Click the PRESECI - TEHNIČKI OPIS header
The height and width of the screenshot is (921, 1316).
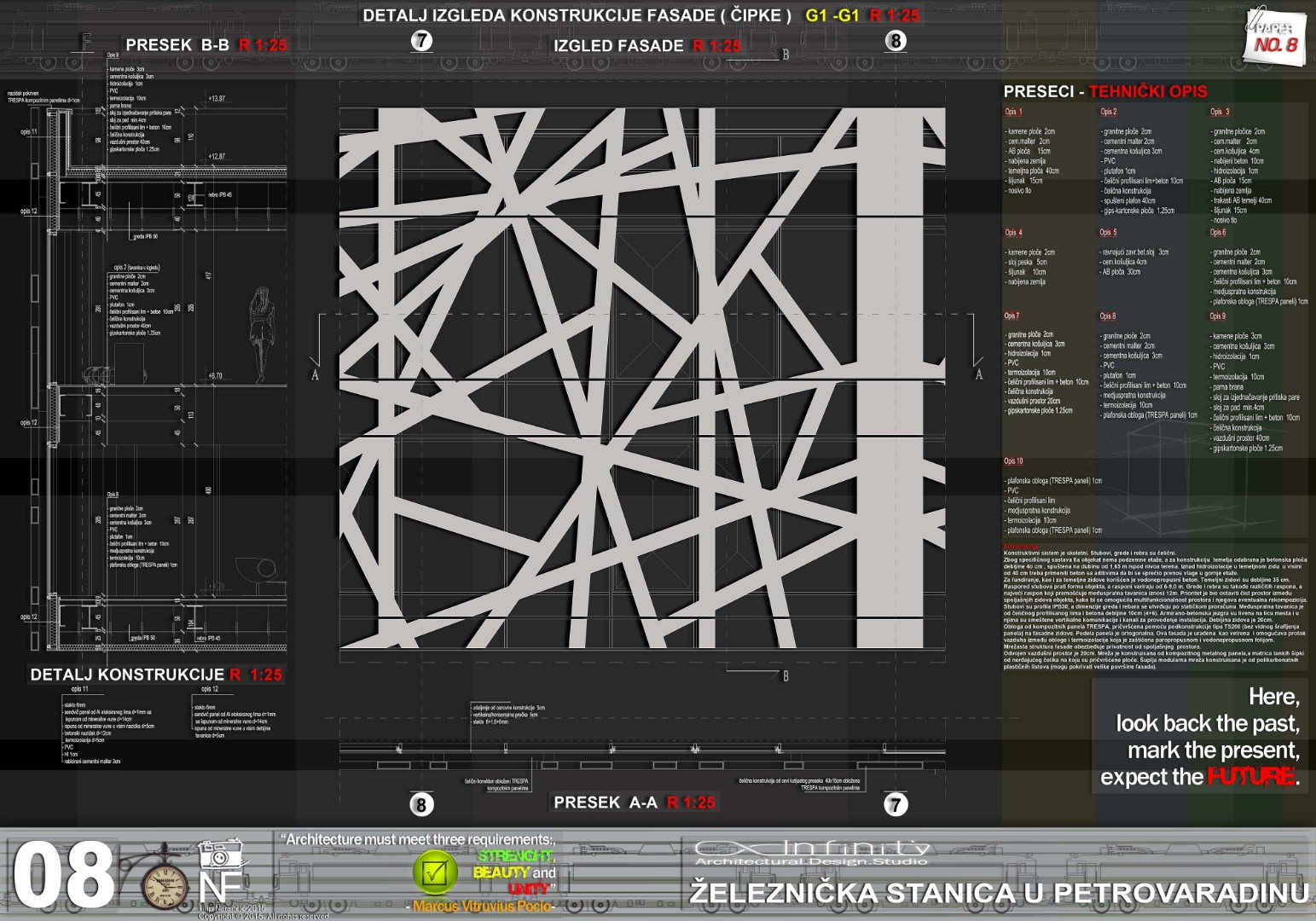pos(1104,91)
